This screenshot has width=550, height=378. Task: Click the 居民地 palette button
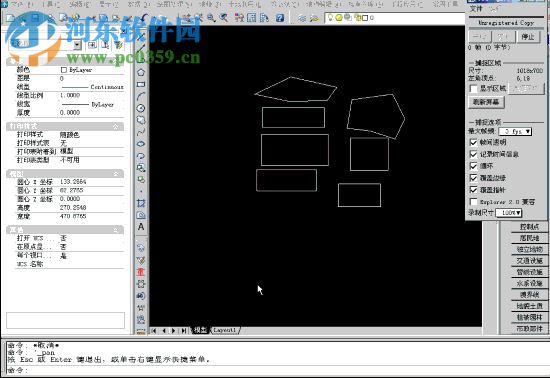[530, 238]
